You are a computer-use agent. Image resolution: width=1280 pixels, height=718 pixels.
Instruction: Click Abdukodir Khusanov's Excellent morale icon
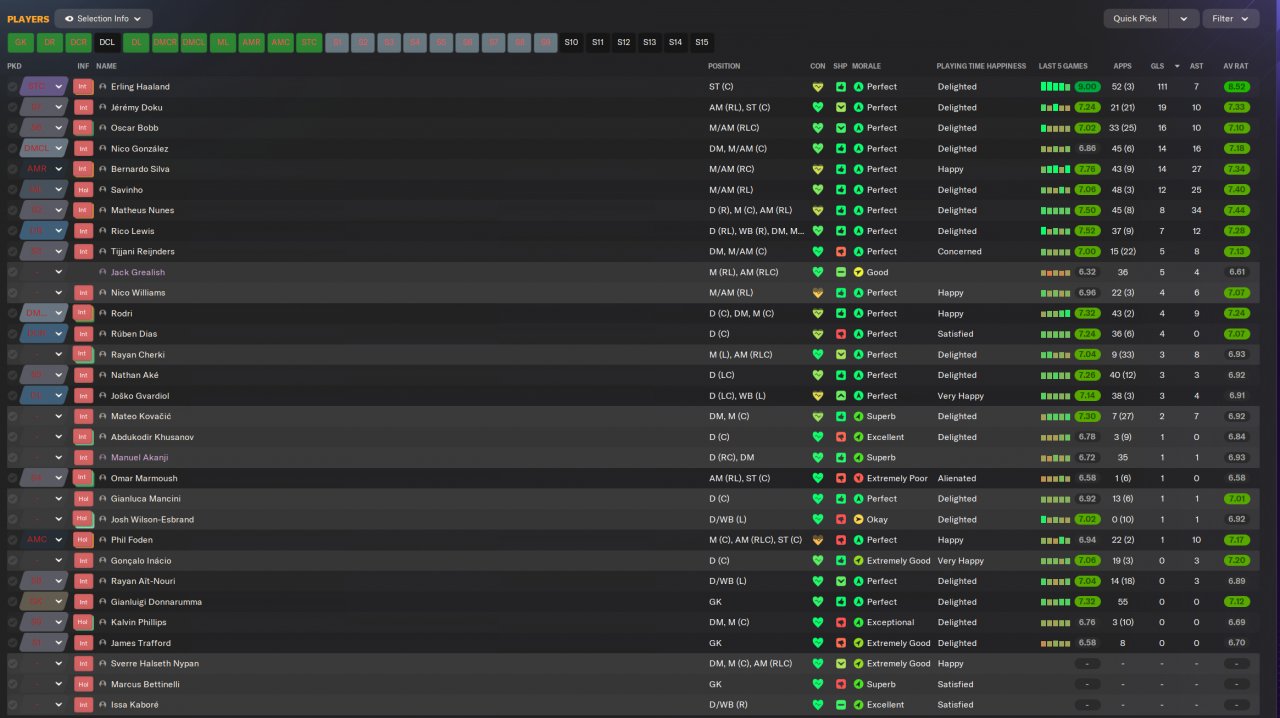point(858,437)
